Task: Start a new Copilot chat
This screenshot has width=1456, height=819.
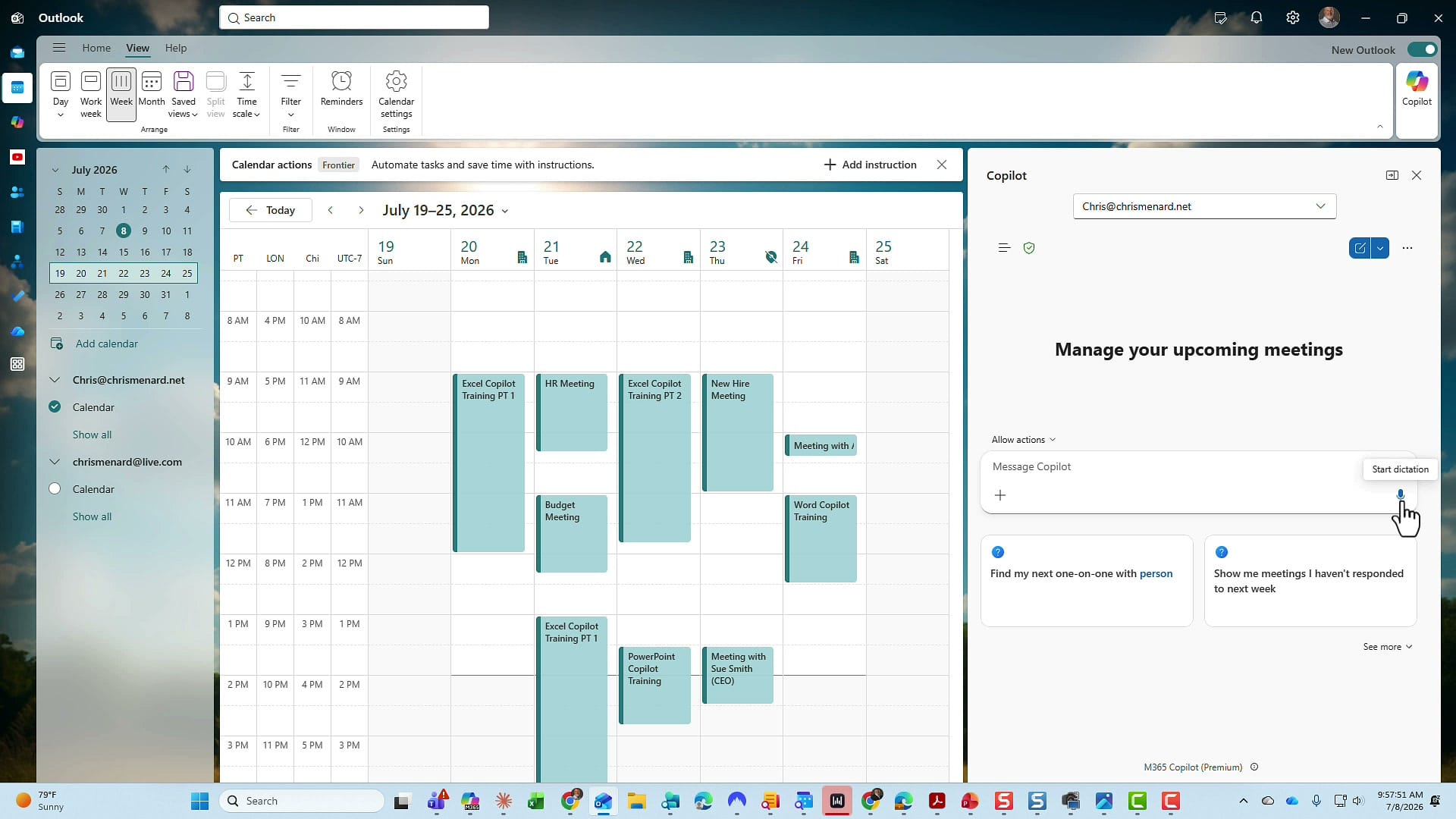Action: (1360, 248)
